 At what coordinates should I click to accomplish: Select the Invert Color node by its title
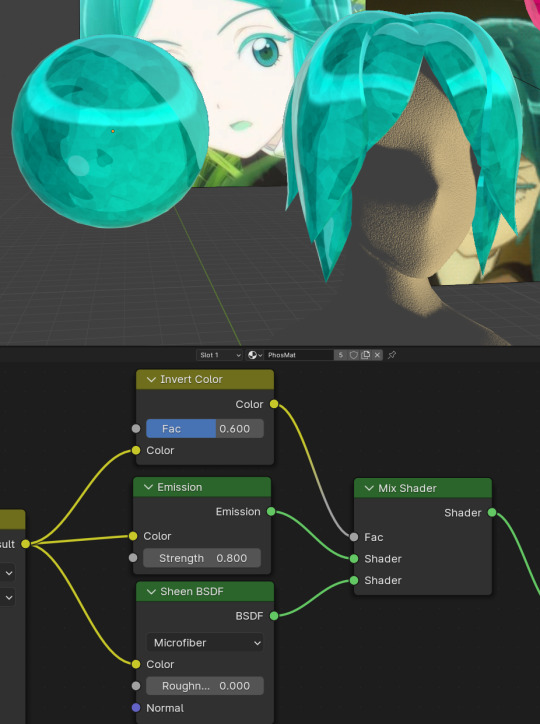click(191, 380)
